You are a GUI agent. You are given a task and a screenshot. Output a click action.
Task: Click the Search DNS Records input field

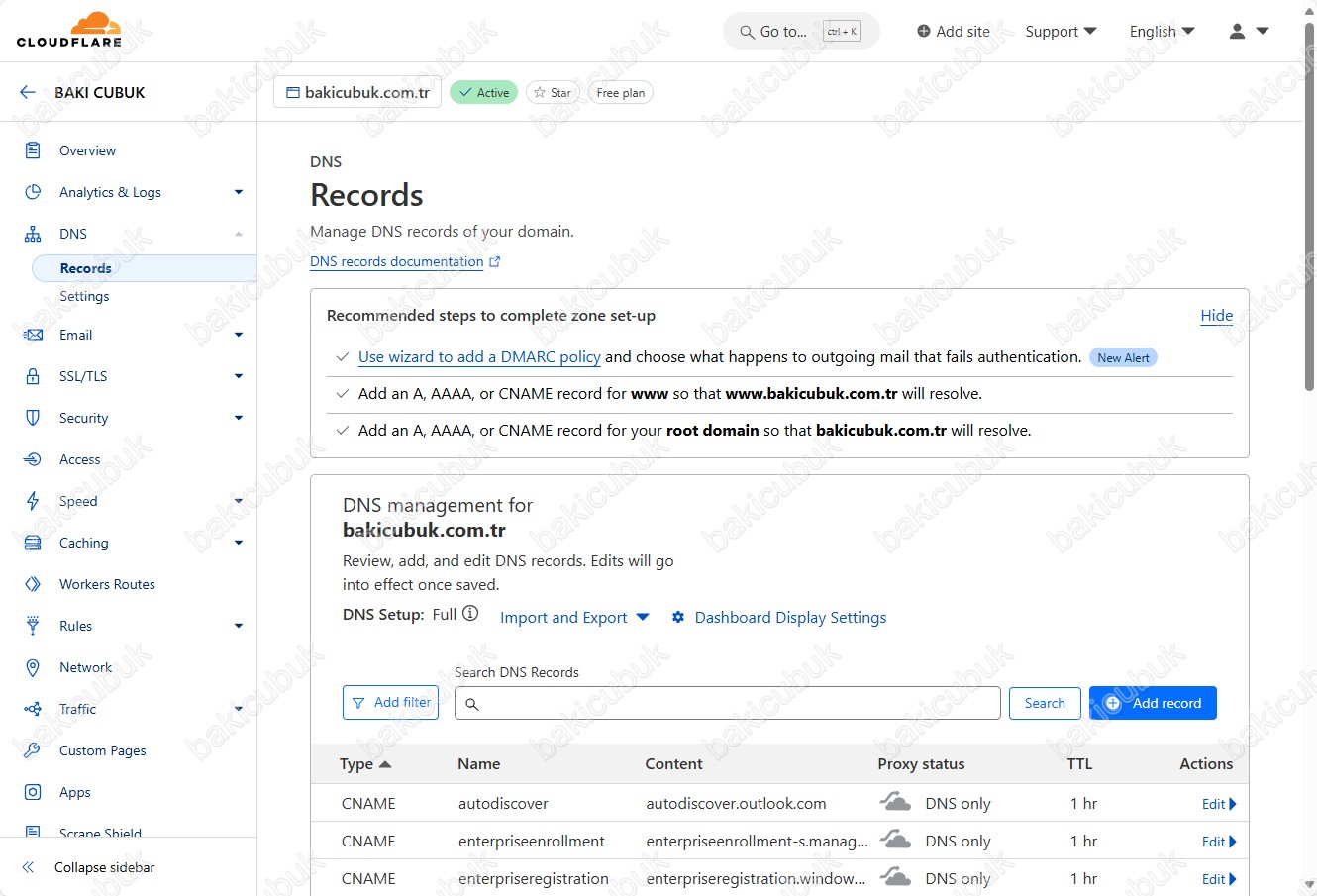click(728, 703)
